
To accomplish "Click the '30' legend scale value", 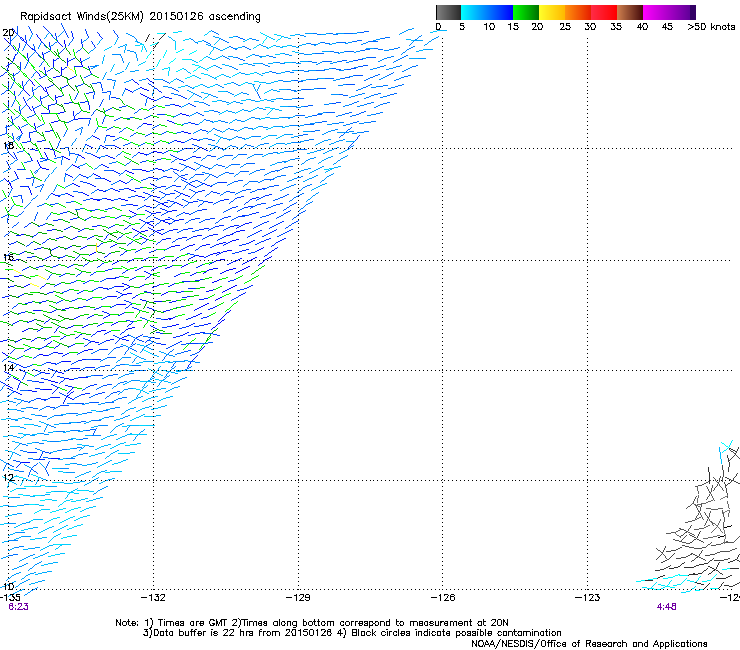I will pyautogui.click(x=590, y=27).
